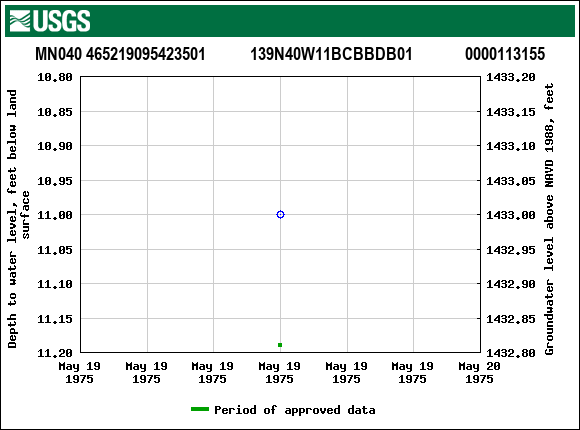Click right axis label '1432.80'
580x430 pixels.
511,353
